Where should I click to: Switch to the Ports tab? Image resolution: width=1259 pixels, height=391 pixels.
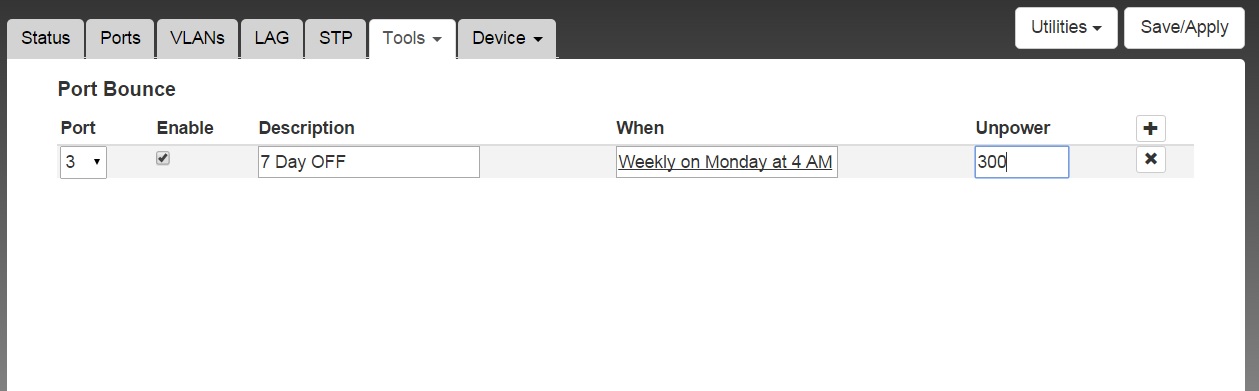tap(120, 39)
